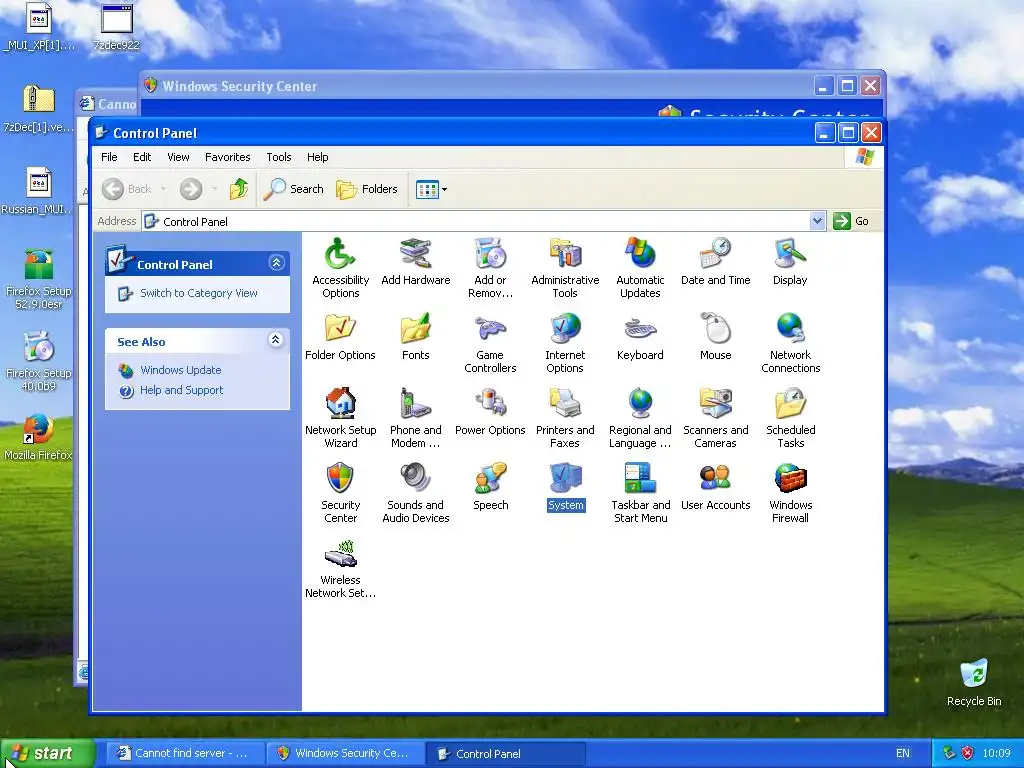The image size is (1024, 768).
Task: Open the Tools menu
Action: (x=278, y=157)
